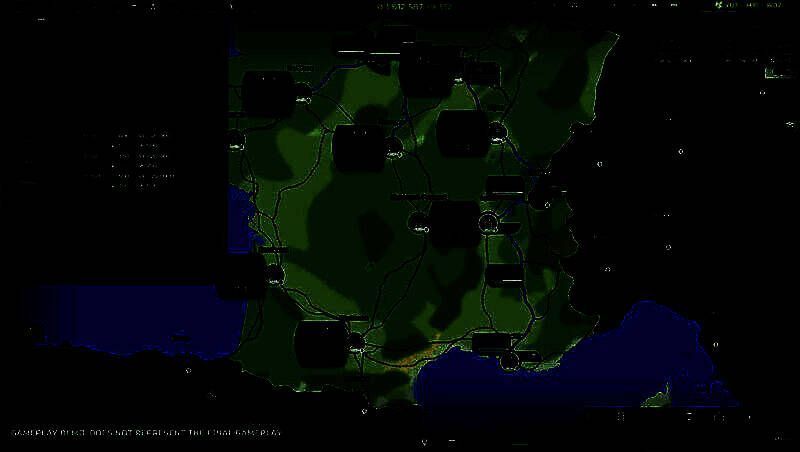This screenshot has width=800, height=452.
Task: Open the info panel of the northwestern city
Action: [x=268, y=92]
